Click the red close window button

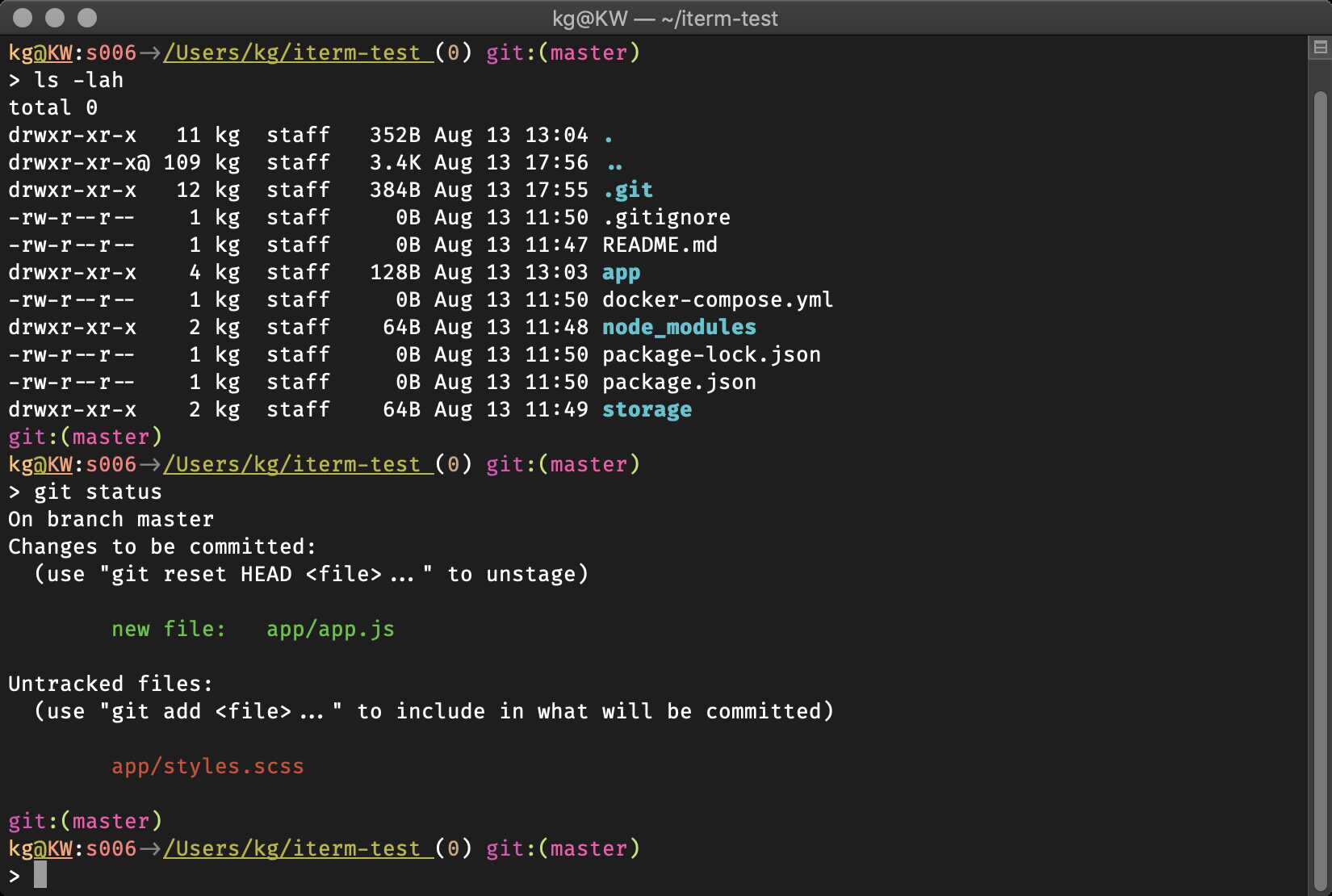click(x=23, y=18)
